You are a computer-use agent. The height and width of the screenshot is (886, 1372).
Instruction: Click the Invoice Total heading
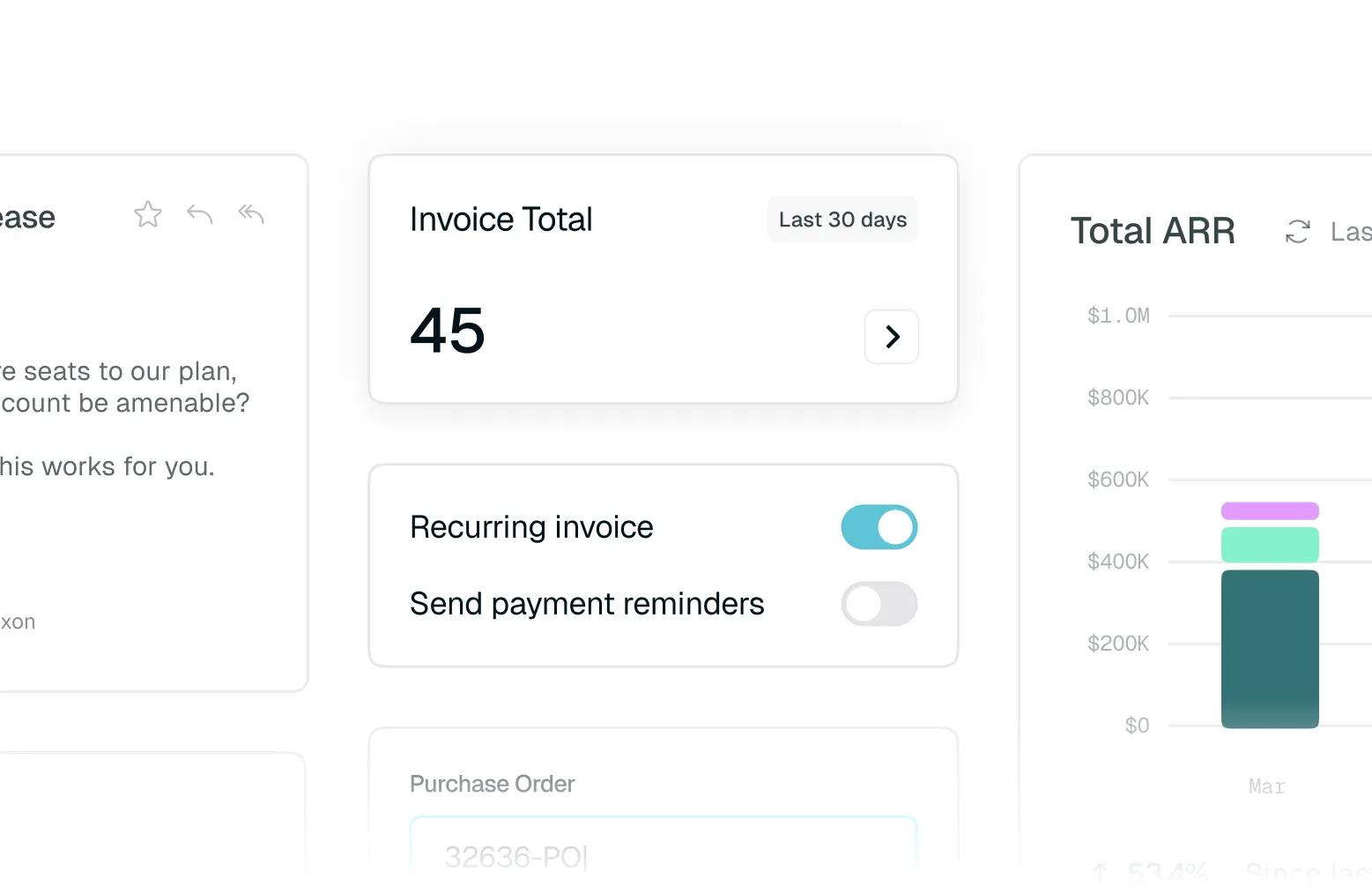coord(501,220)
